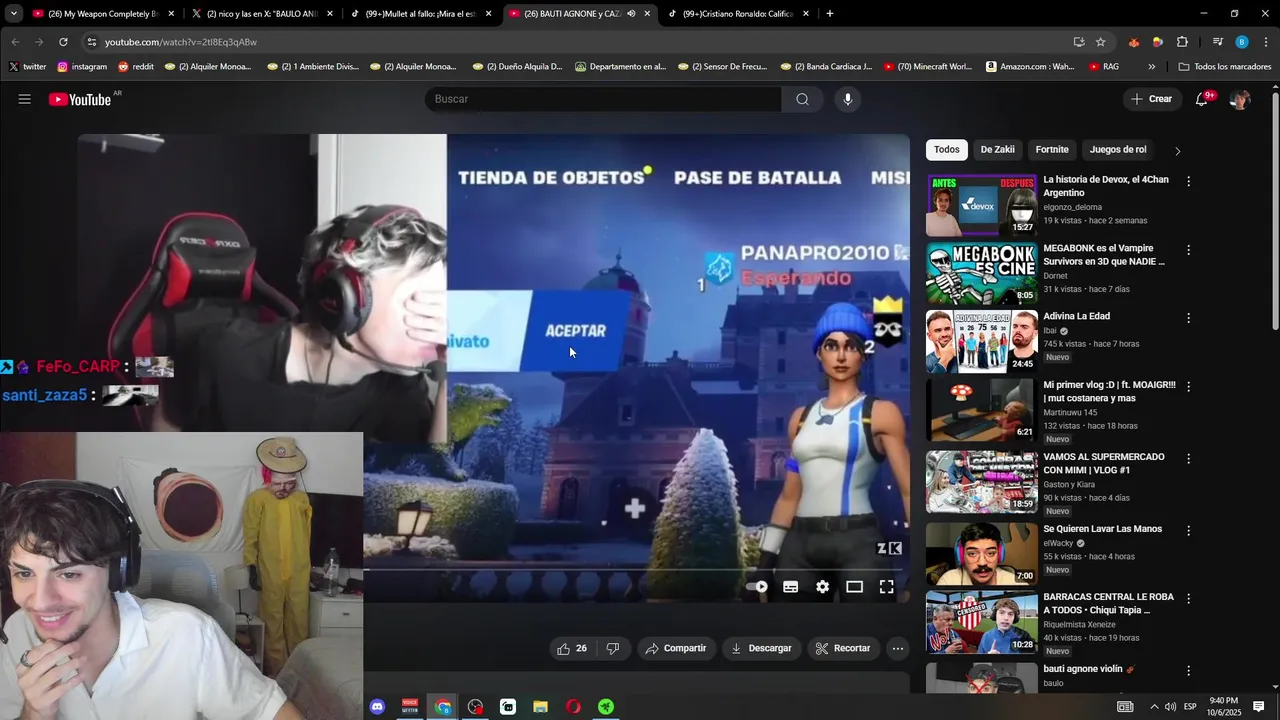Open Razer app from the taskbar
This screenshot has height=720, width=1280.
606,707
